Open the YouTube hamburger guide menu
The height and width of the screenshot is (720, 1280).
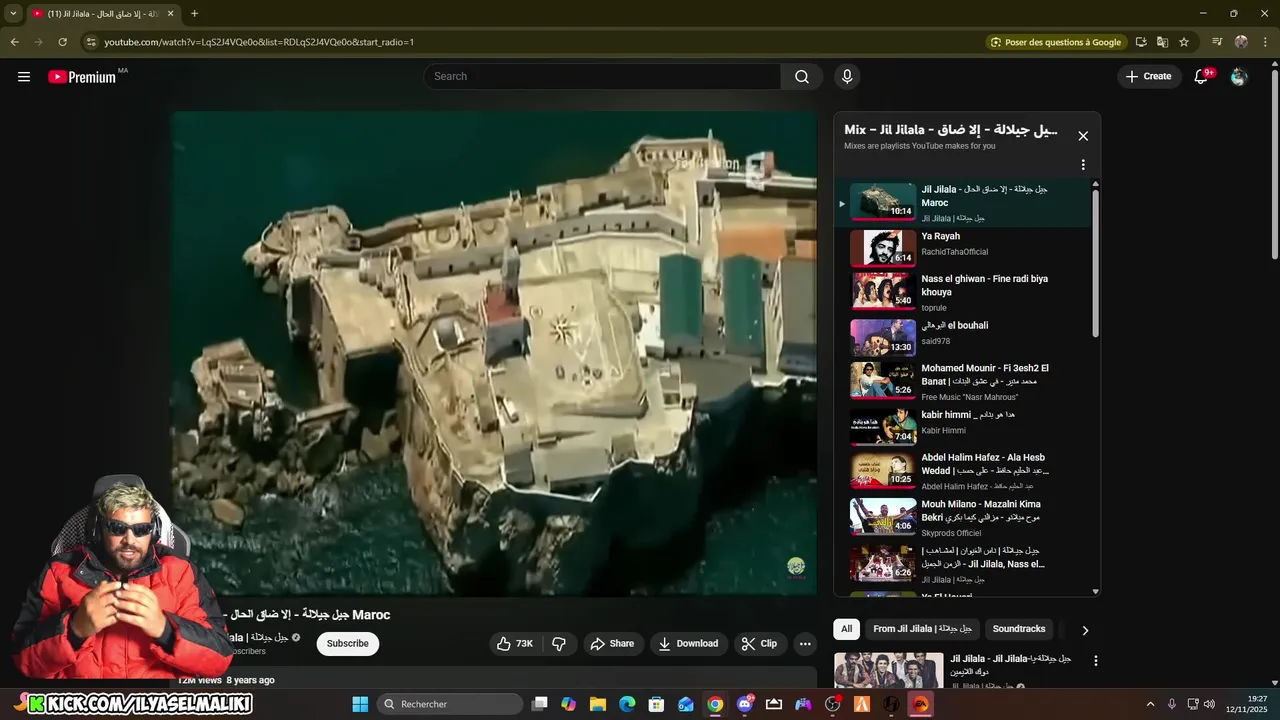point(24,77)
